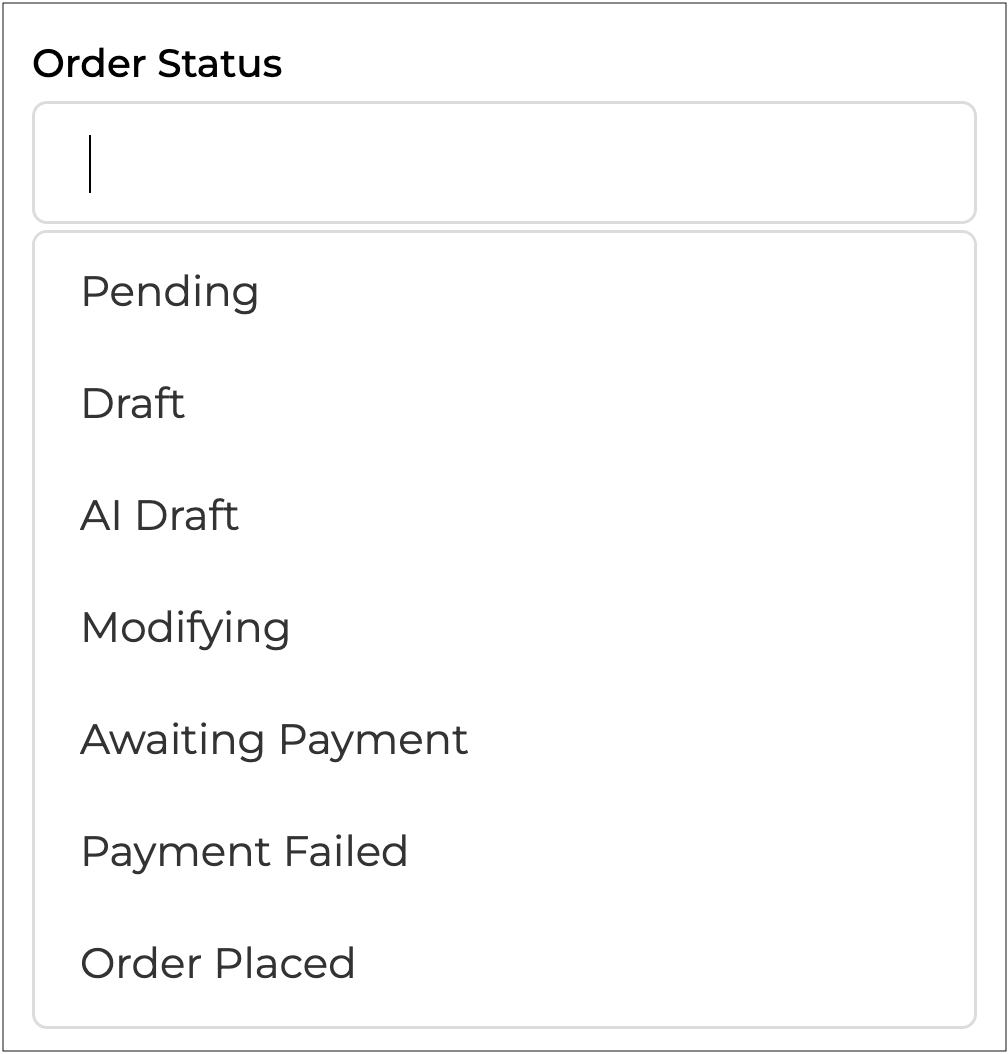Screen dimensions: 1008x1054
Task: Choose the Payment Failed option
Action: tap(244, 852)
